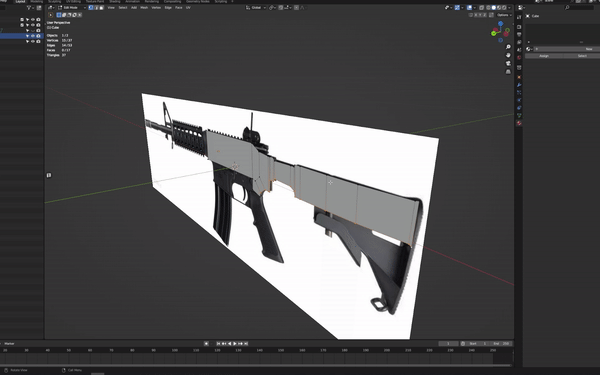This screenshot has width=600, height=375.
Task: Open the Marker menu in the timeline
Action: point(10,344)
